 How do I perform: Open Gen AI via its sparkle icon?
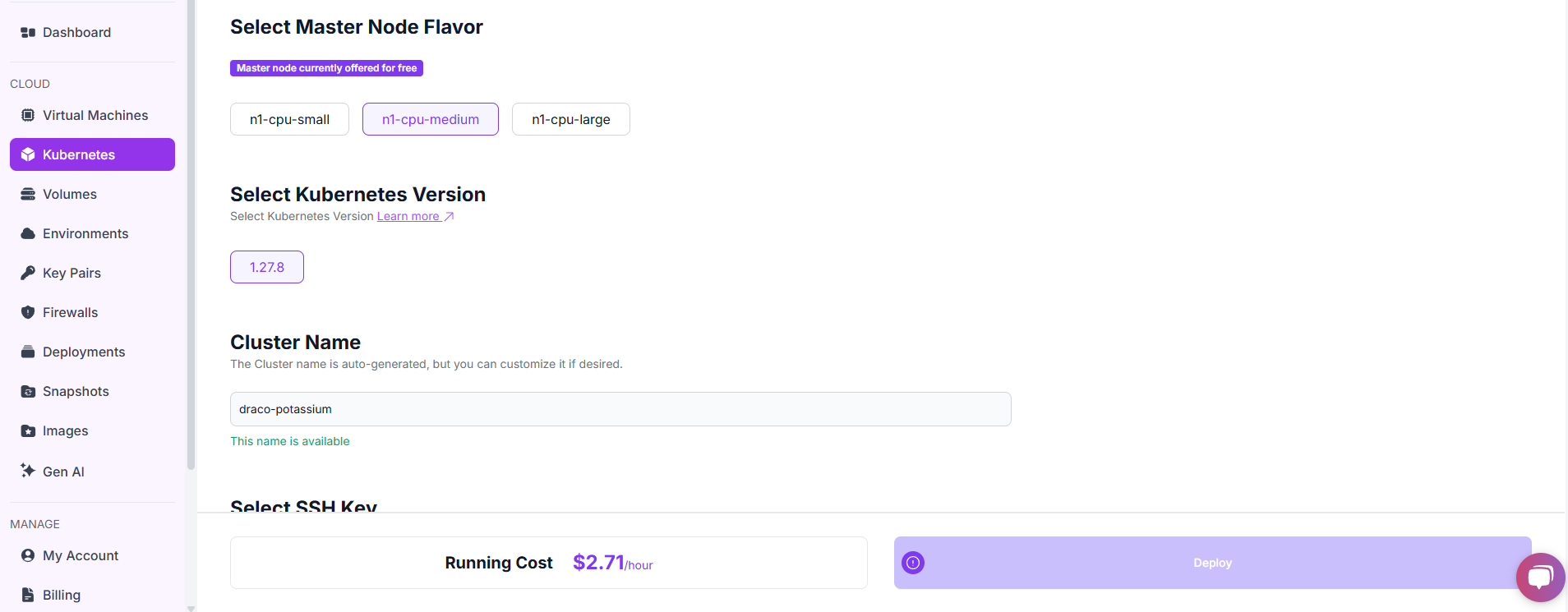28,471
